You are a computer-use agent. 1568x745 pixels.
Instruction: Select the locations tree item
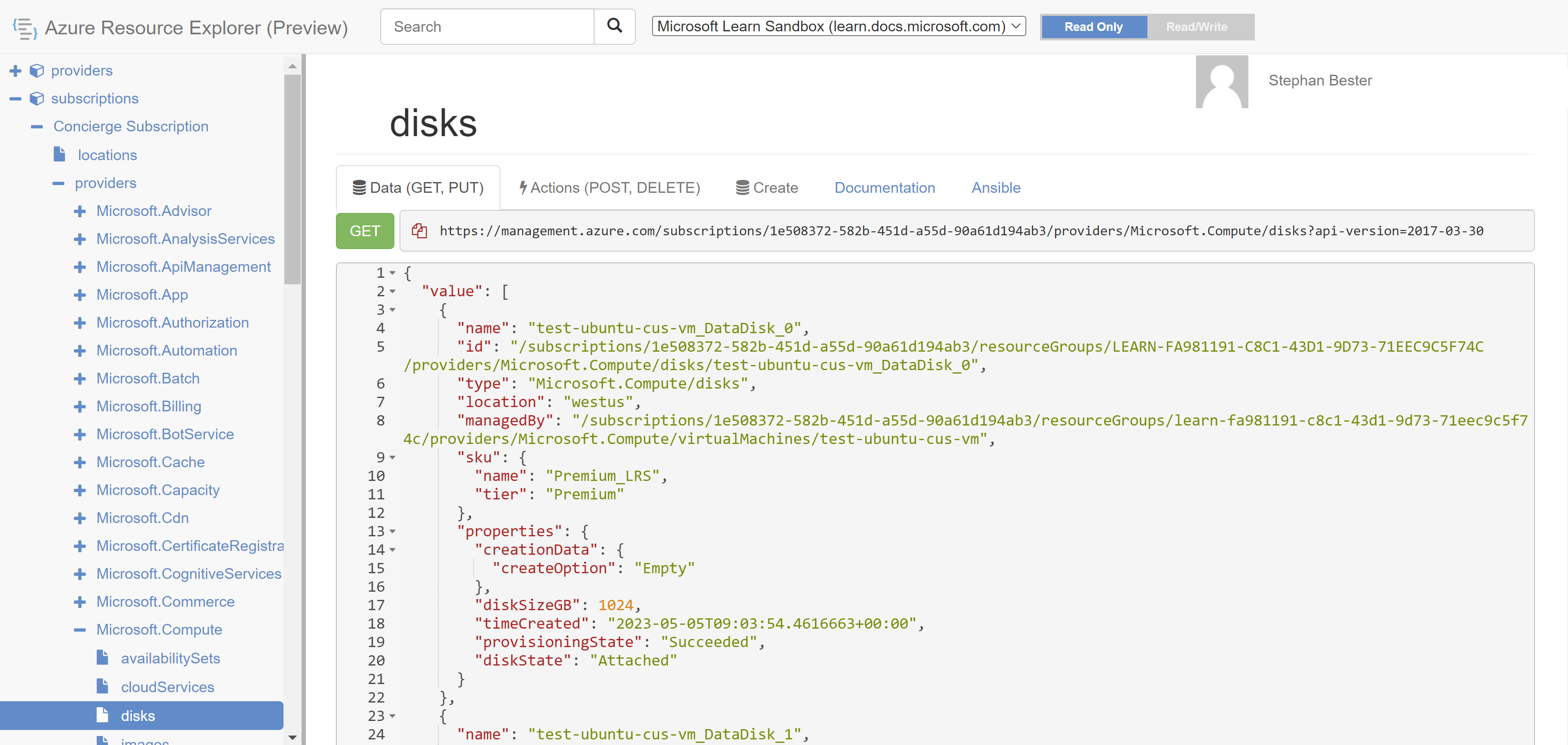pyautogui.click(x=107, y=155)
